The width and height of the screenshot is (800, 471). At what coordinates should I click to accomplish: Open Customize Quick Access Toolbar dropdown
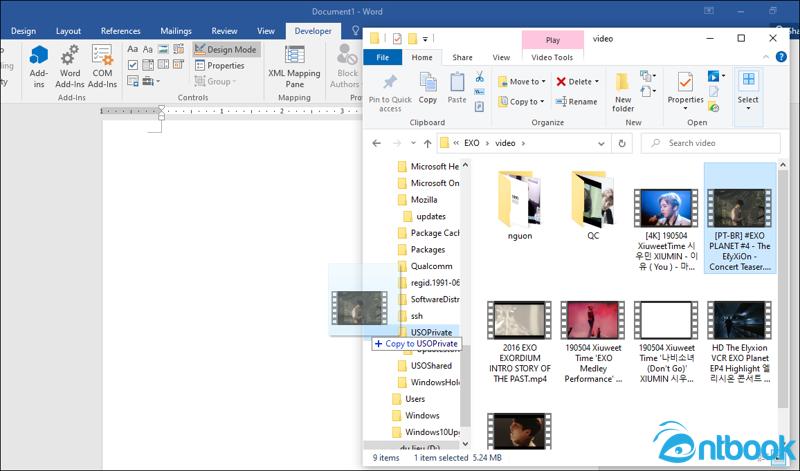pos(425,39)
